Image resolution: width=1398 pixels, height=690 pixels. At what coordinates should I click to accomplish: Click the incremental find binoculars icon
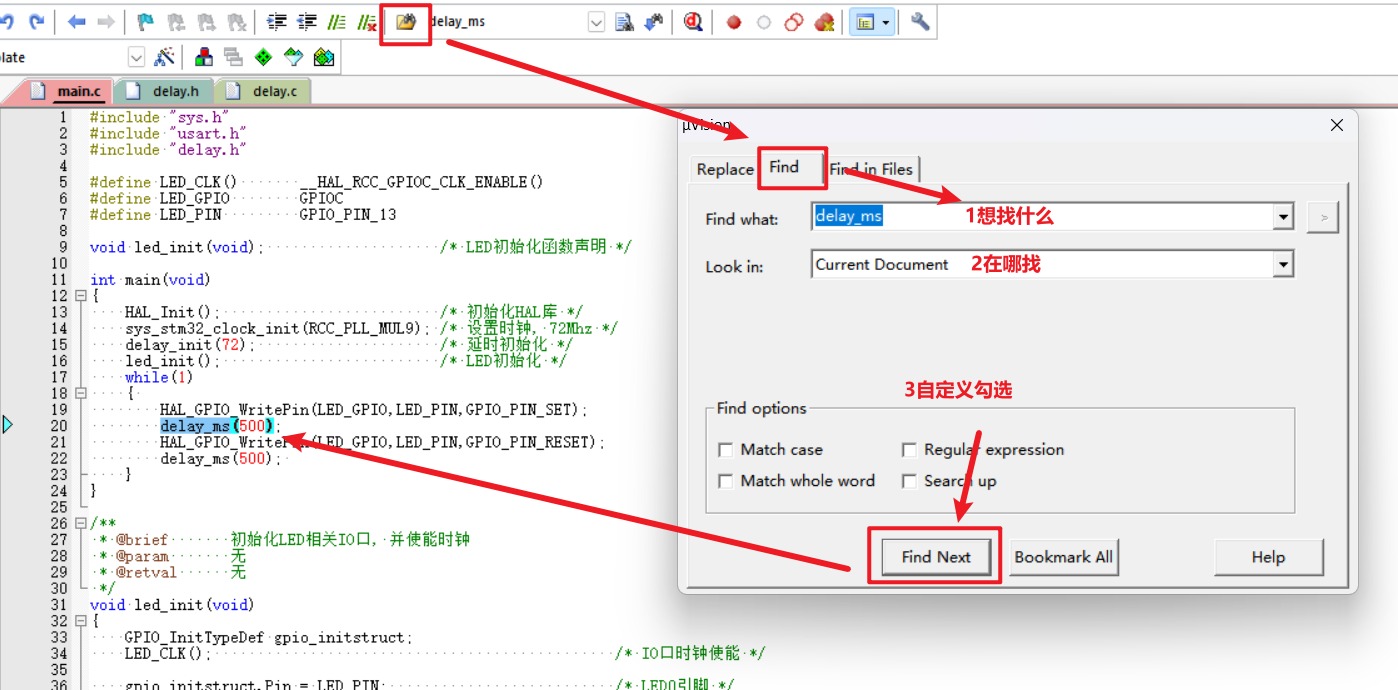pos(654,21)
